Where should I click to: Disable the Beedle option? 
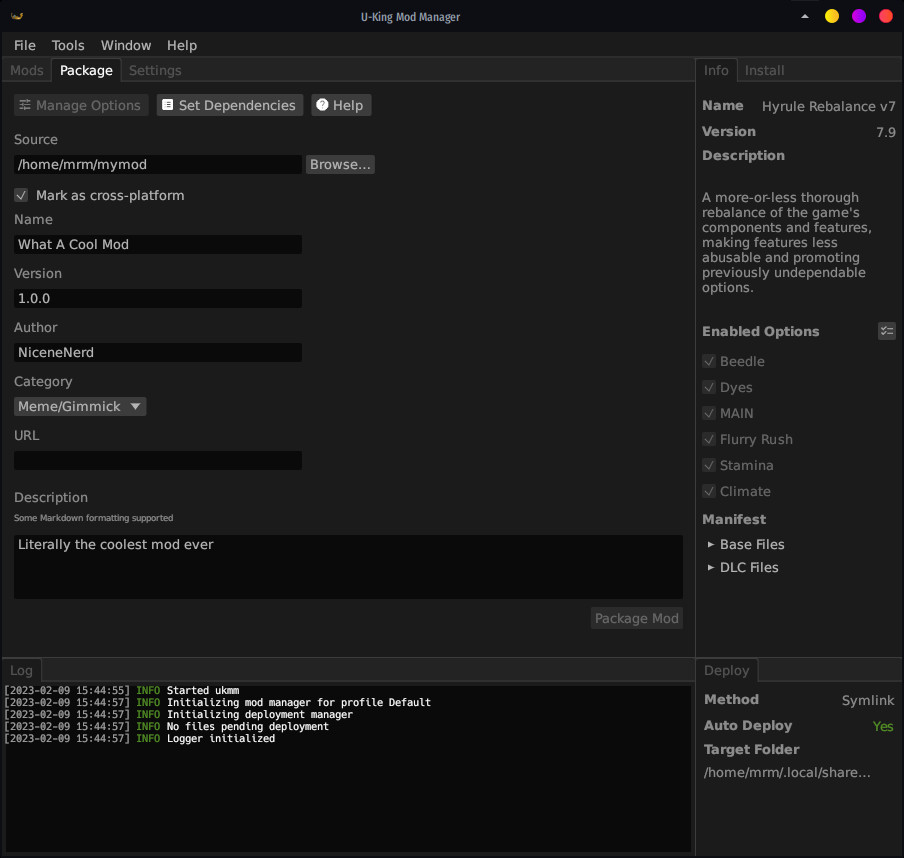pos(709,361)
